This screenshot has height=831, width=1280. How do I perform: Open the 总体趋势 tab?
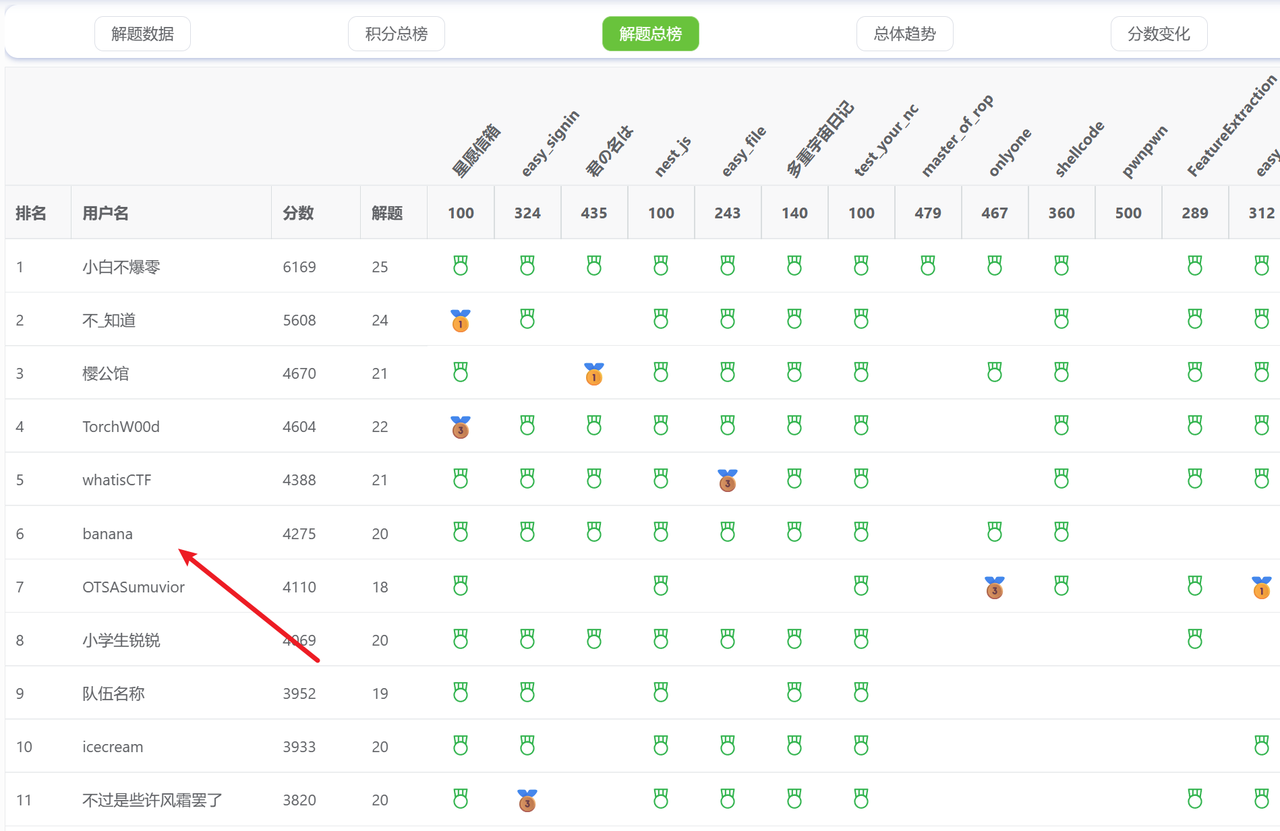904,34
